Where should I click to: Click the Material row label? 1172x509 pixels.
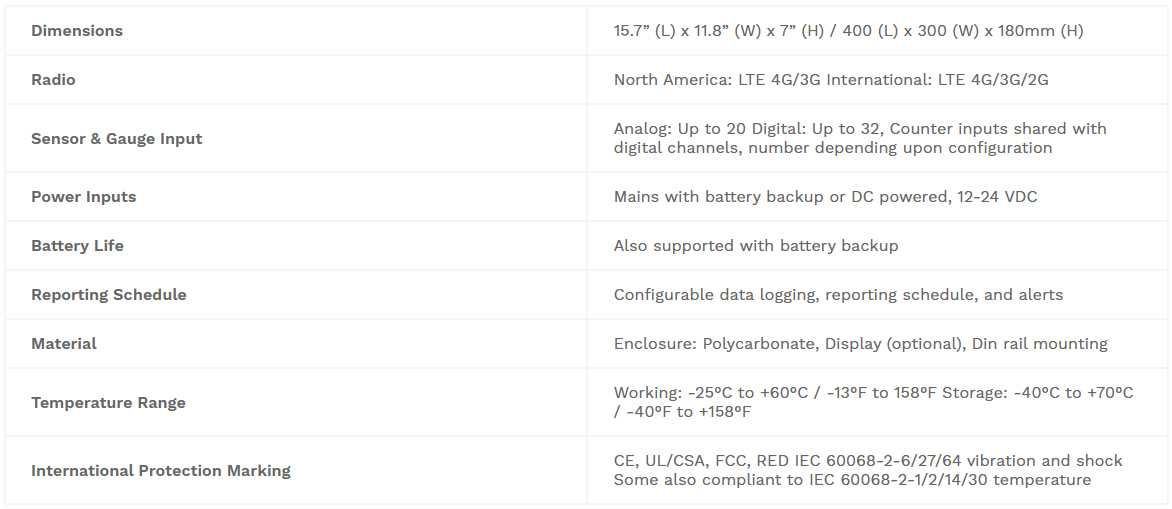click(64, 344)
